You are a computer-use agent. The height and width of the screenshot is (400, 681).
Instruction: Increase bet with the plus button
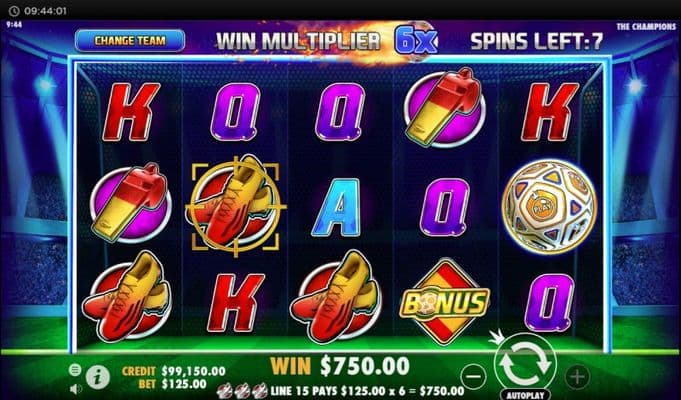tap(577, 376)
